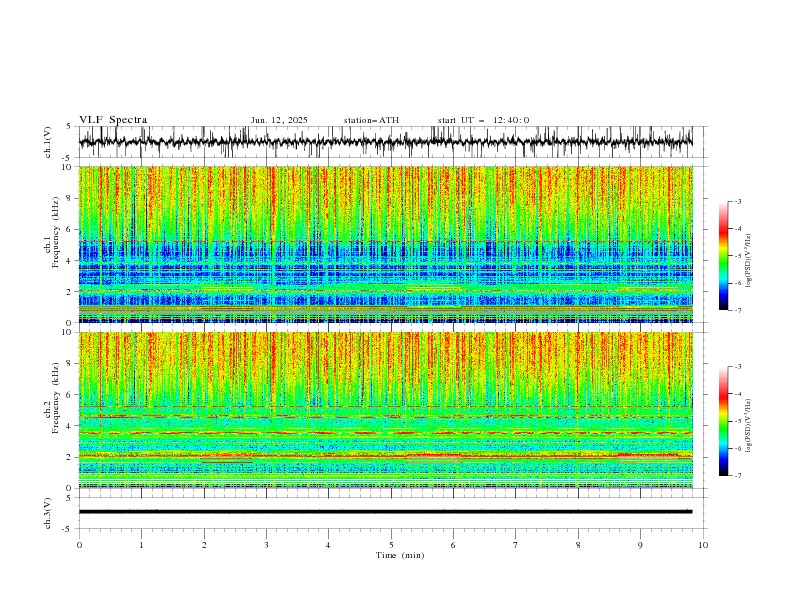Click the '-5' volt tick on ch.3(V) axis
Image resolution: width=792 pixels, height=612 pixels.
[x=68, y=529]
